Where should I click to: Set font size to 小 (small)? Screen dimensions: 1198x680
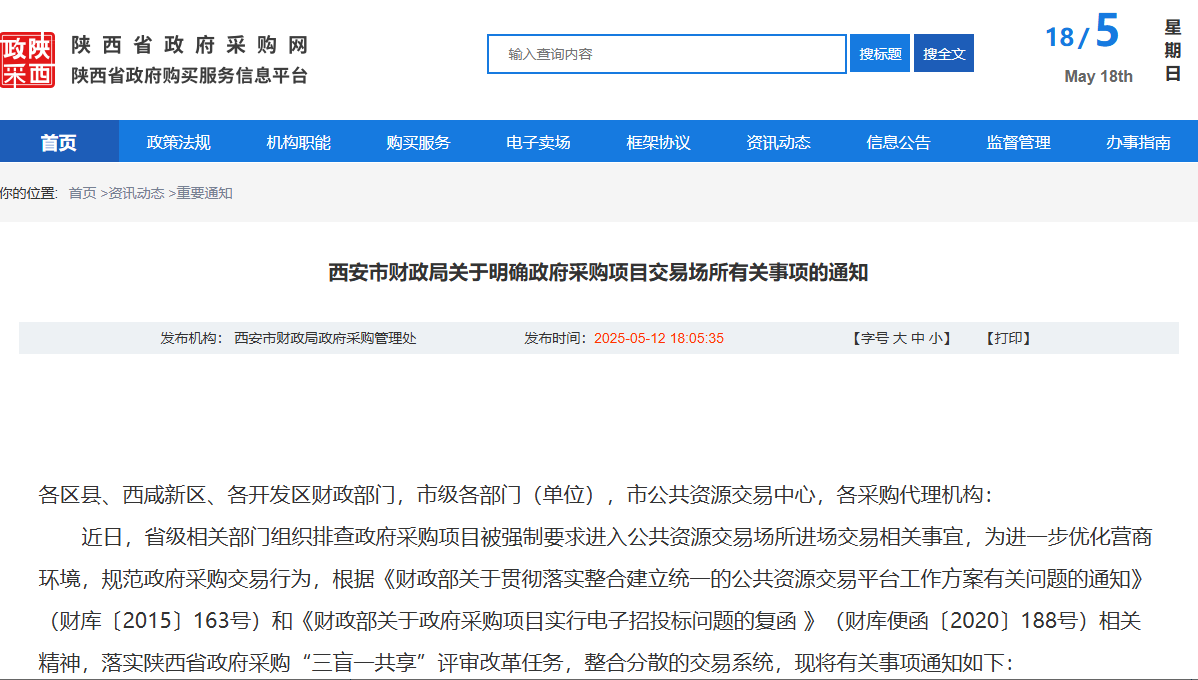pyautogui.click(x=934, y=339)
